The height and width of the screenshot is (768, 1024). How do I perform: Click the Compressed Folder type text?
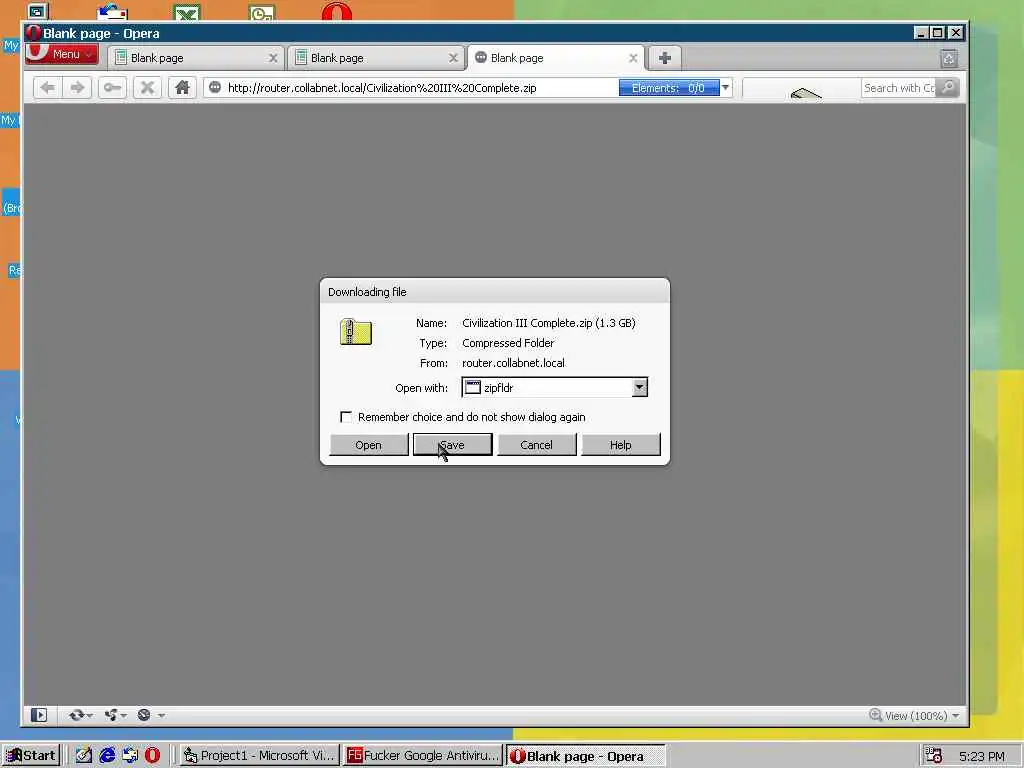[508, 343]
